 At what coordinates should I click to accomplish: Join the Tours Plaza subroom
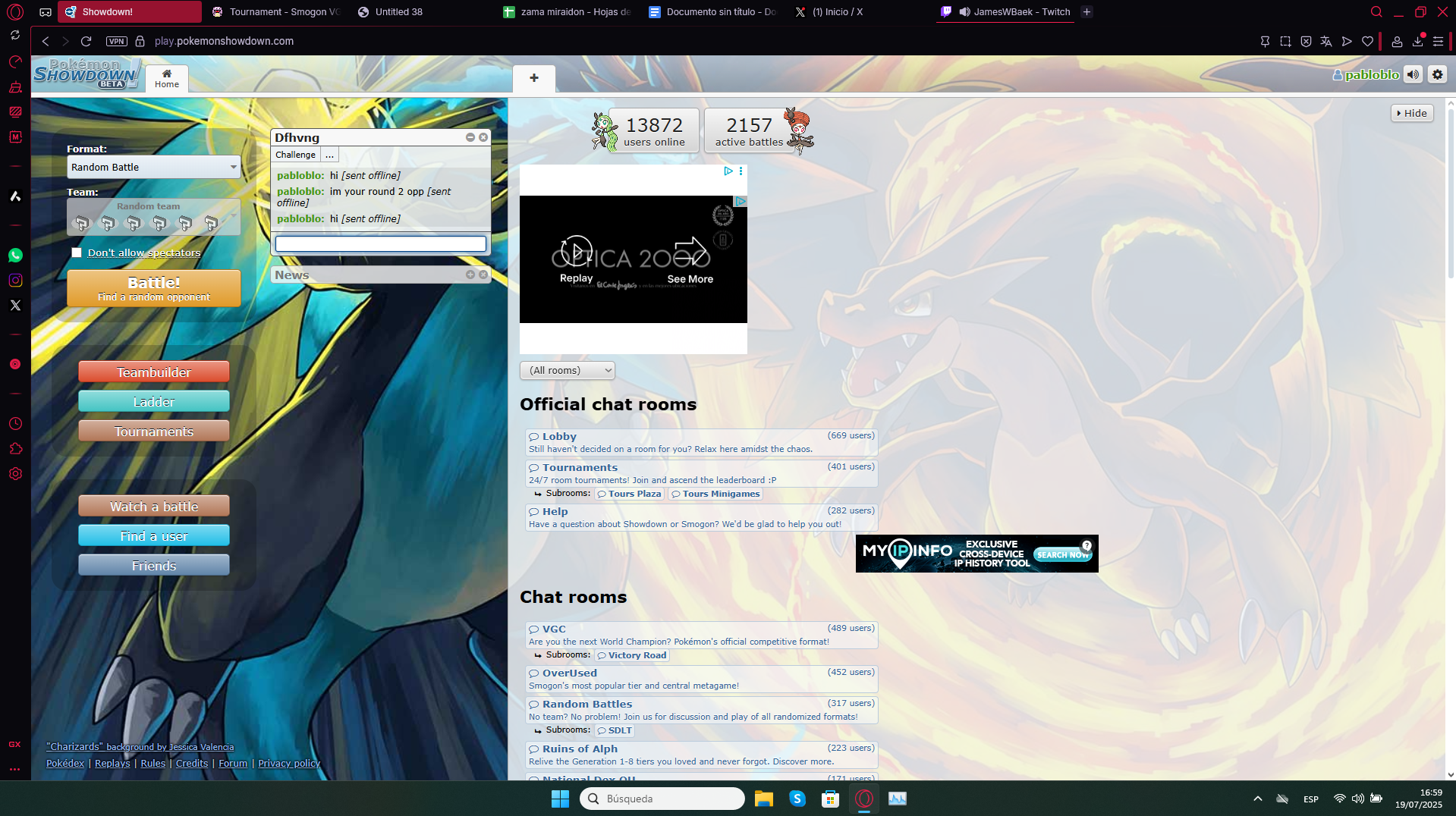629,494
